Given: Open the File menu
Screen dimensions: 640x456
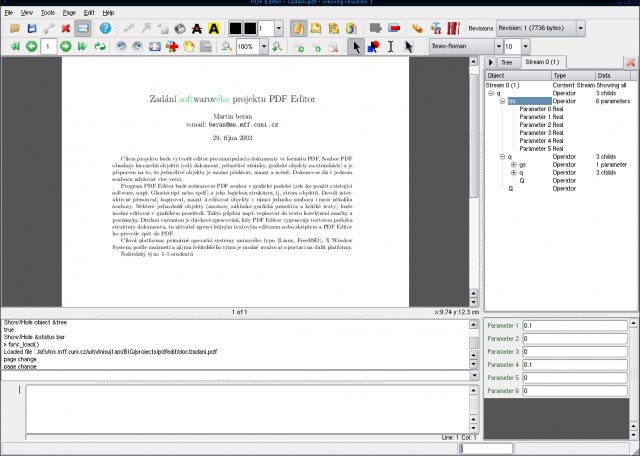Looking at the screenshot, I should pos(9,13).
